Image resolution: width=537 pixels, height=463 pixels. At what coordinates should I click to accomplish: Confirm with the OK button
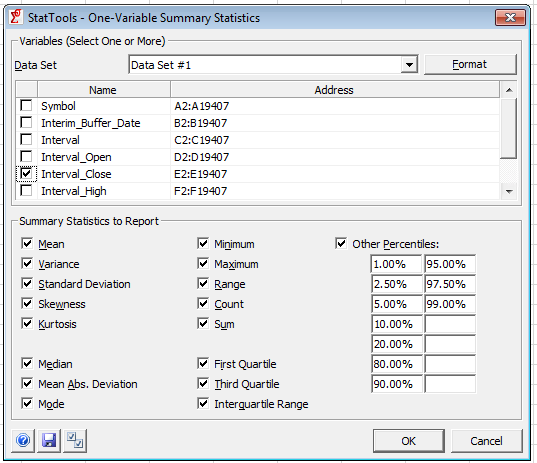(409, 441)
